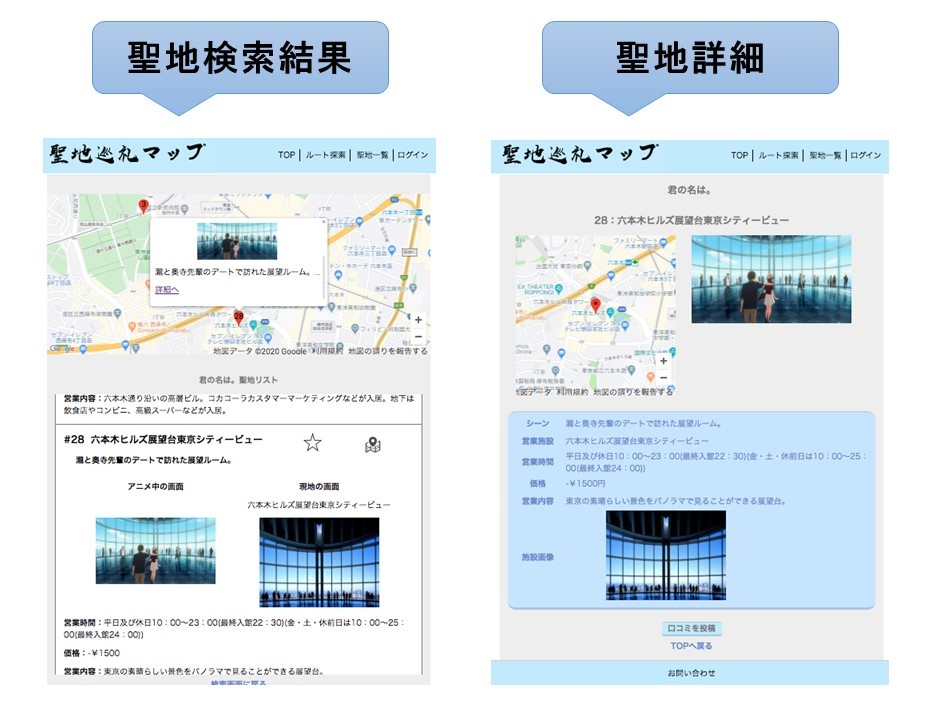Click red map pin 28 on search map
925x720 pixels.
239,317
